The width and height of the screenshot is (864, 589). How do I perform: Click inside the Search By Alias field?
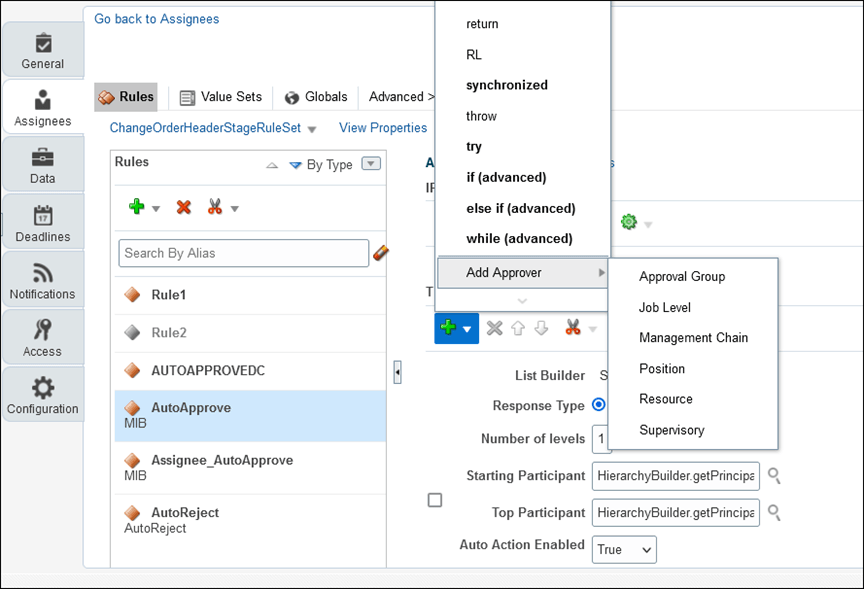coord(244,253)
